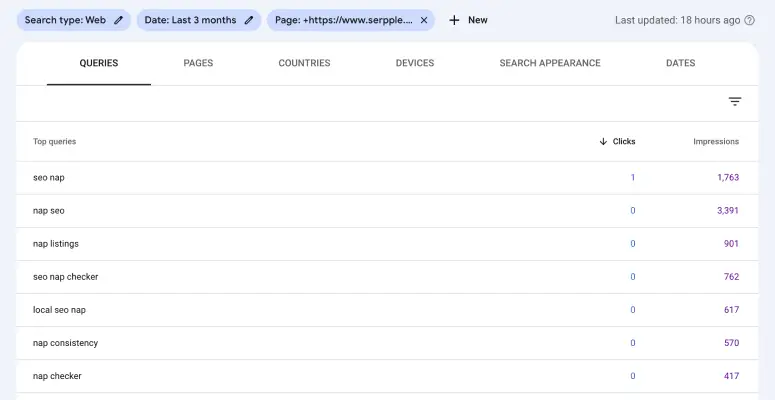Edit the Date: Last 3 months pencil icon

(x=249, y=20)
